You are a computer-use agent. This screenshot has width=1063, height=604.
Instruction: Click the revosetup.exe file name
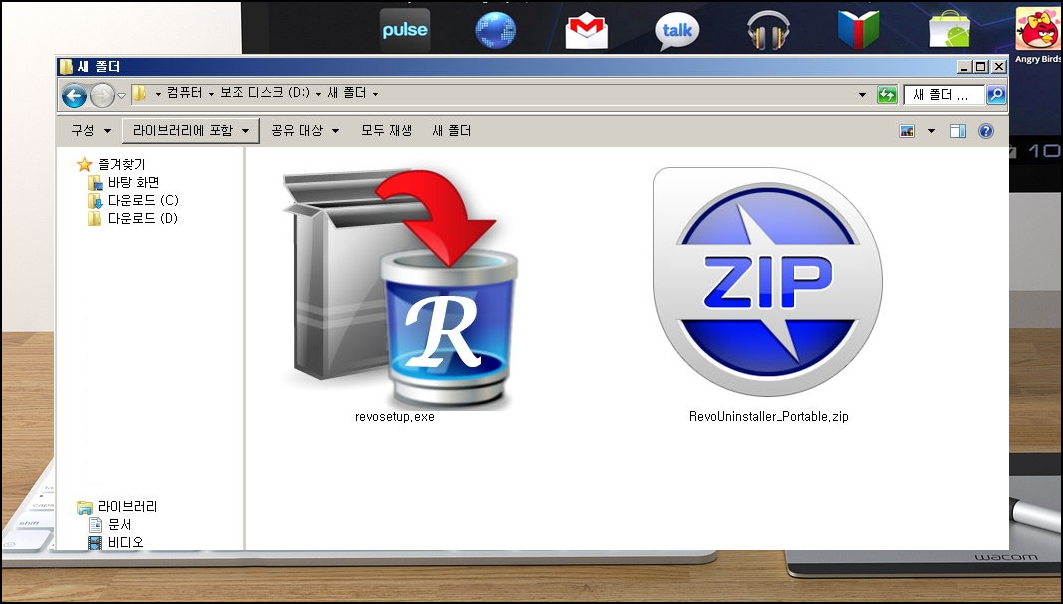point(395,416)
